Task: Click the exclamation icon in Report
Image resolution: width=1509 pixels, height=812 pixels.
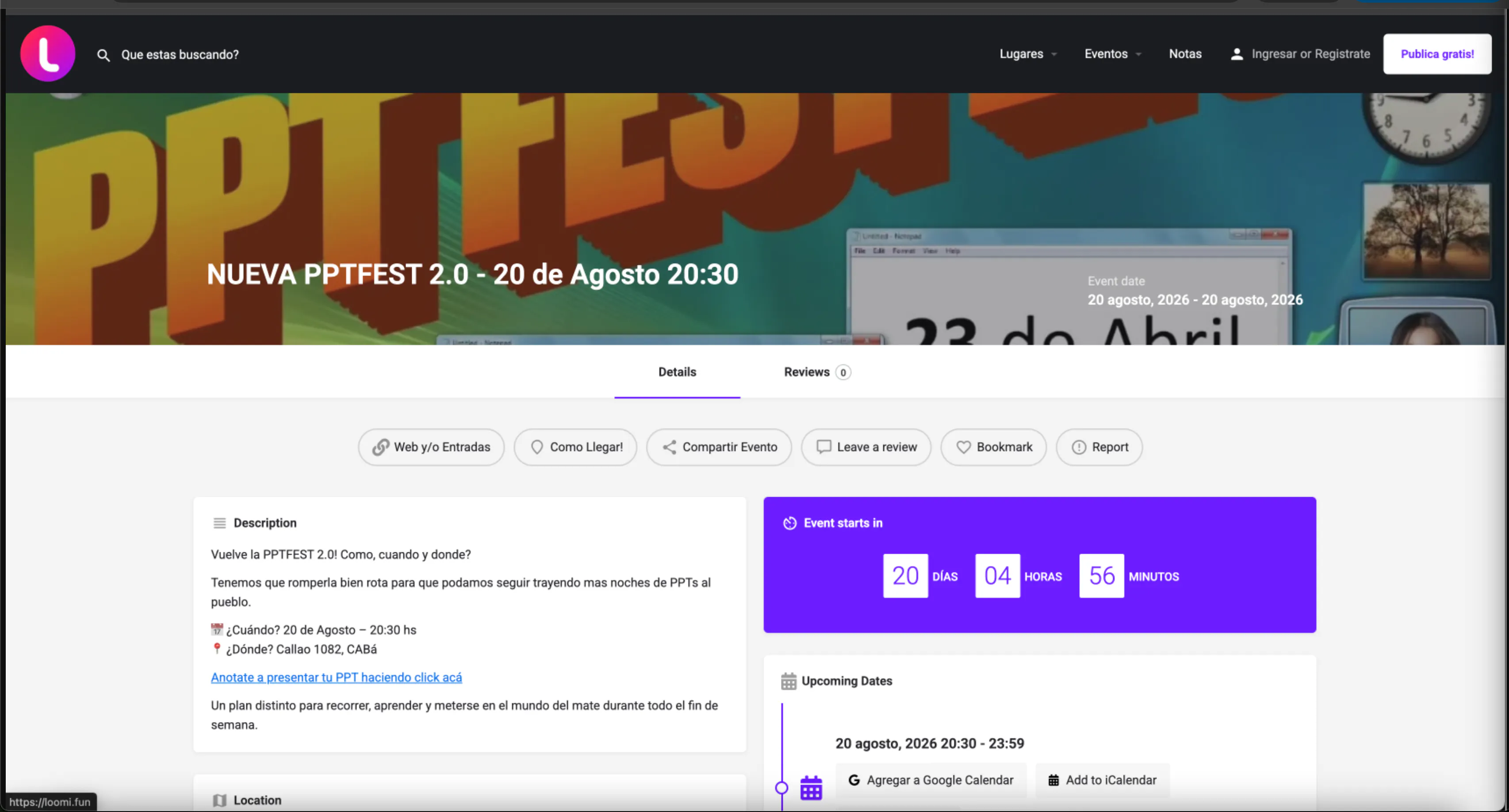Action: click(x=1079, y=447)
